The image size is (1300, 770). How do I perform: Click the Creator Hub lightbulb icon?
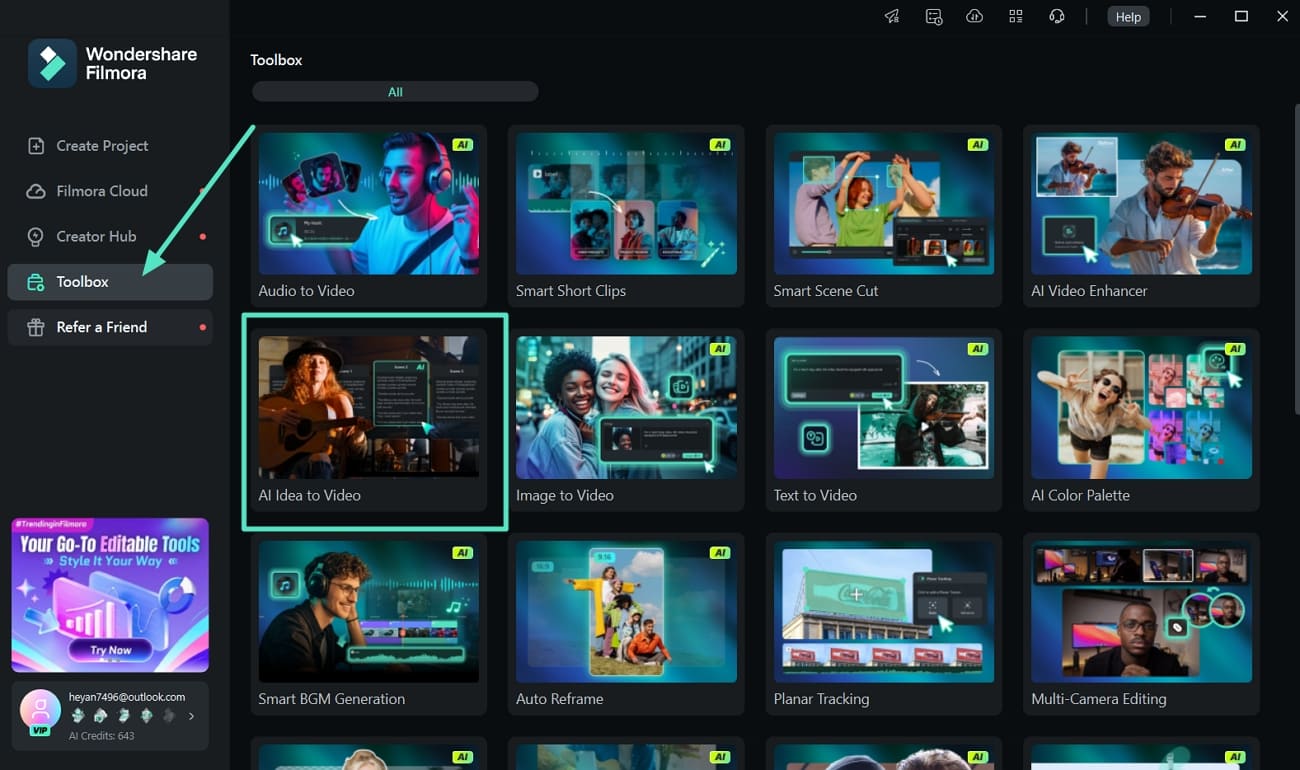(36, 237)
